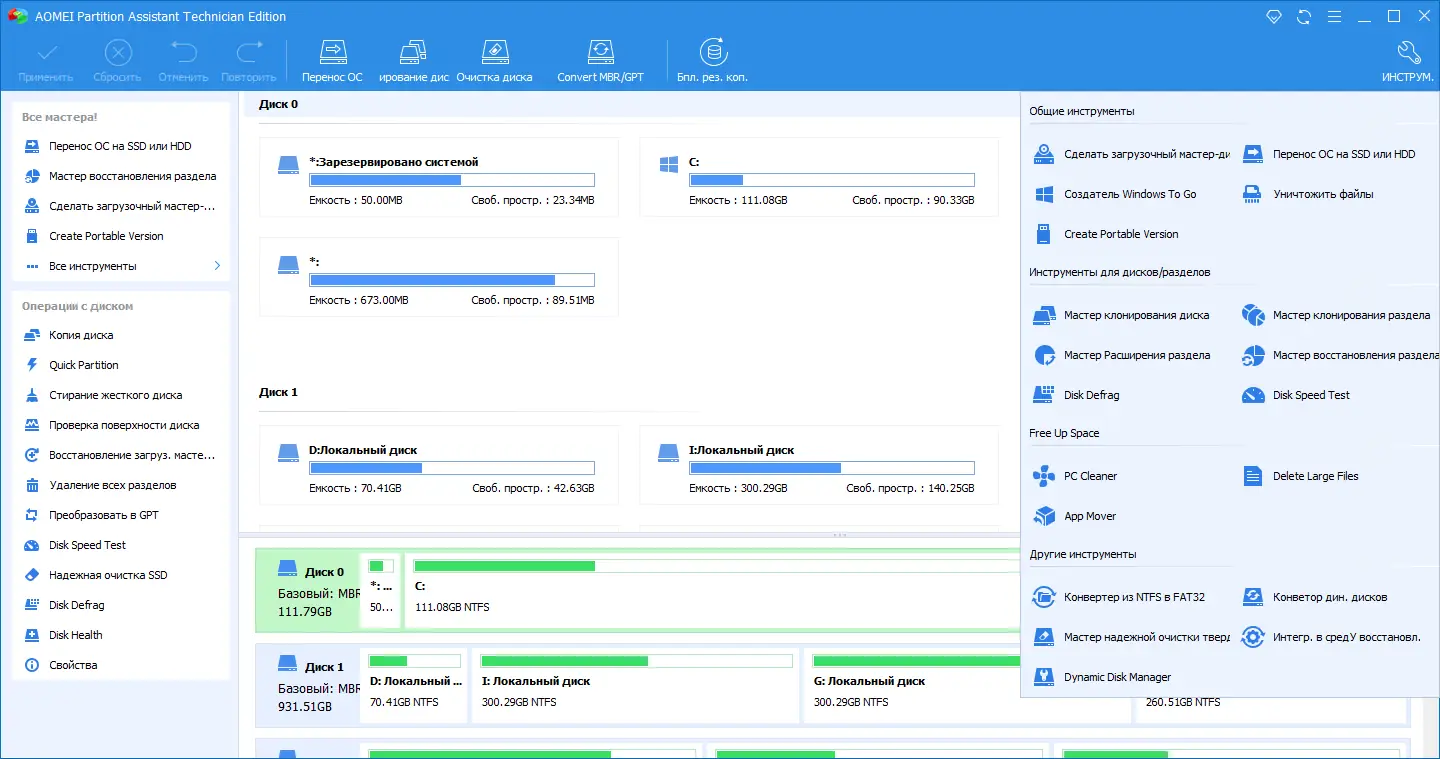Open Конветор дин. дисков tool
The width and height of the screenshot is (1440, 759).
(x=1315, y=597)
